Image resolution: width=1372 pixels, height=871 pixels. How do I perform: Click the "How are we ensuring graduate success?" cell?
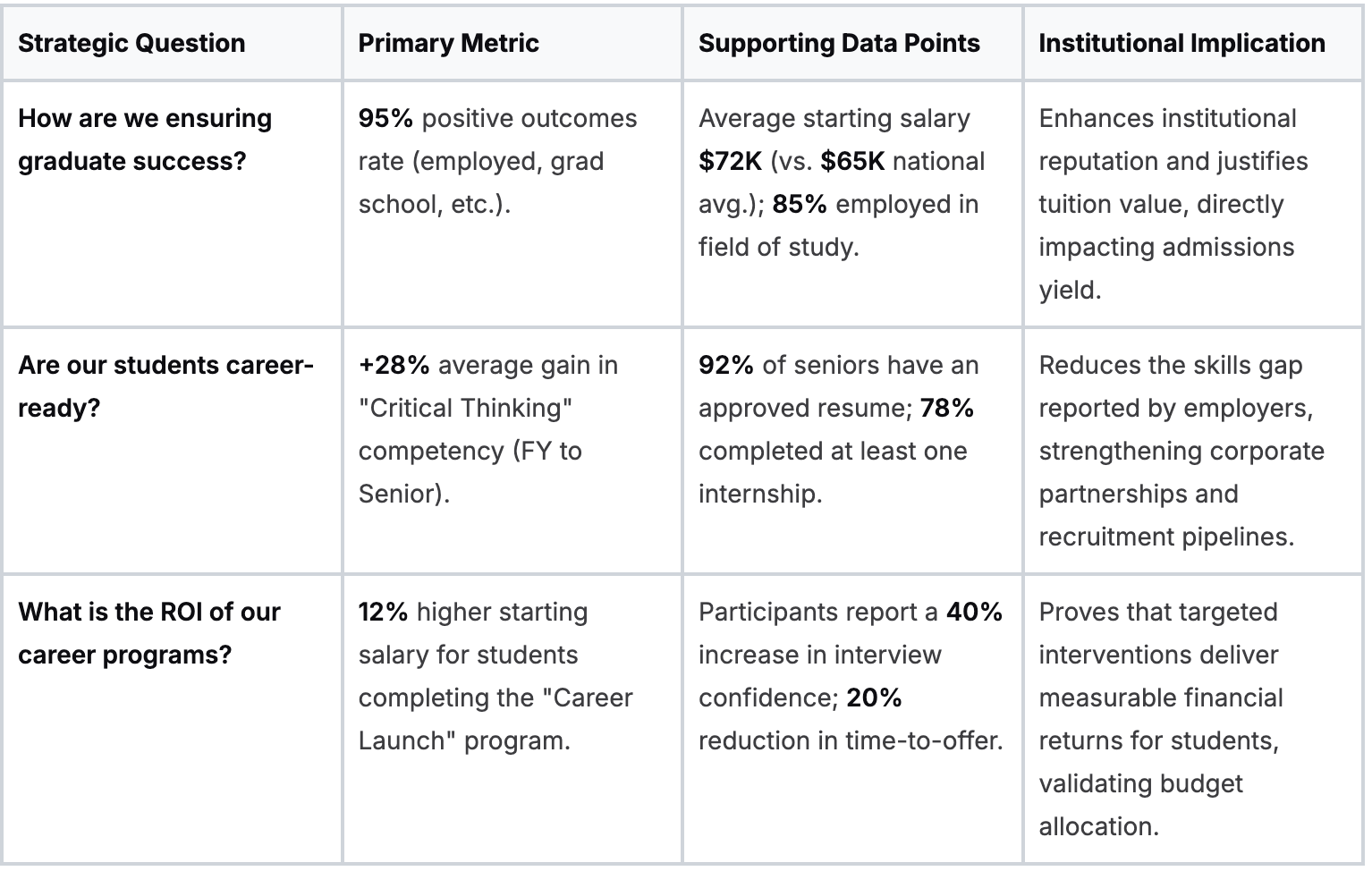tap(145, 140)
